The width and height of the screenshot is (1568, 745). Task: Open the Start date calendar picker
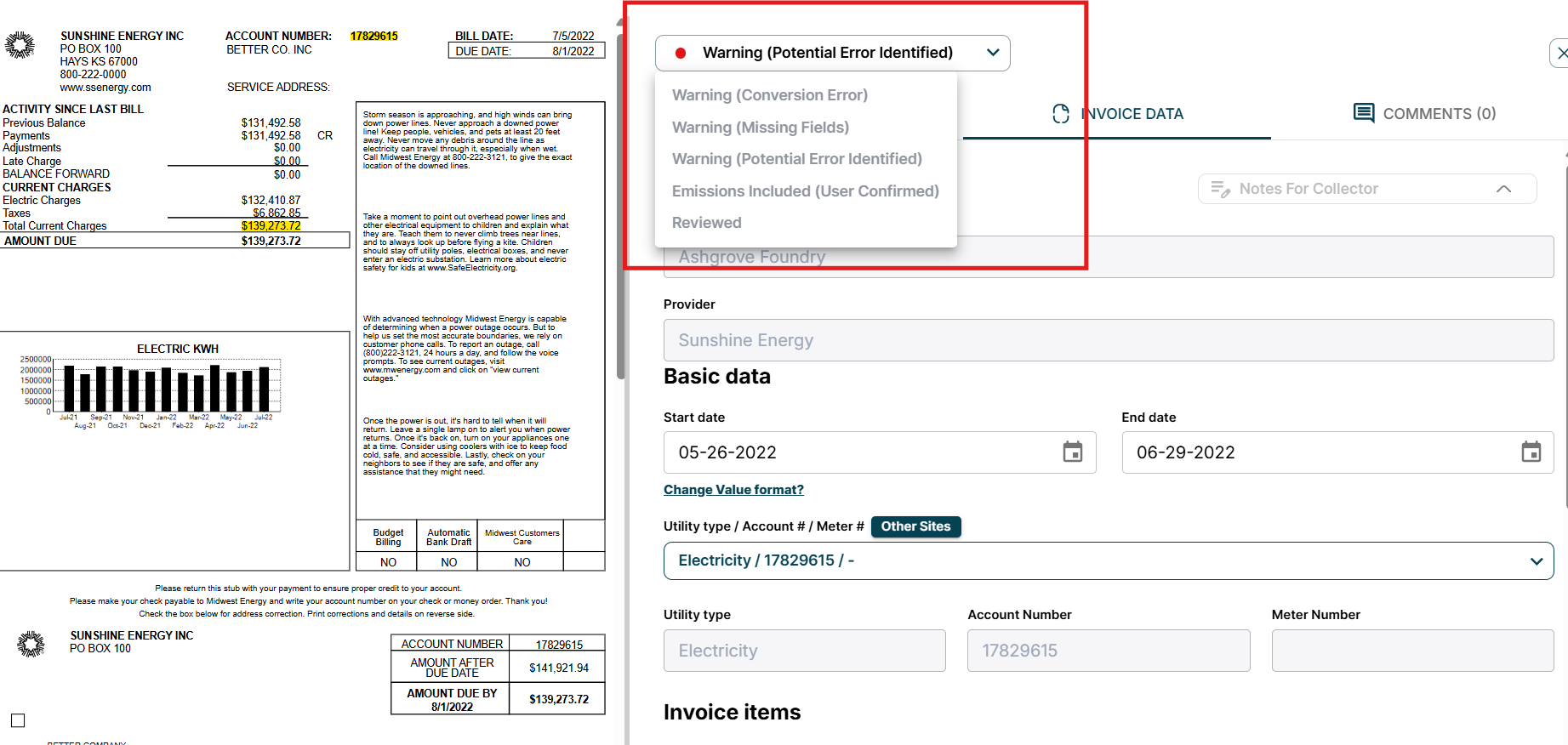[1072, 452]
